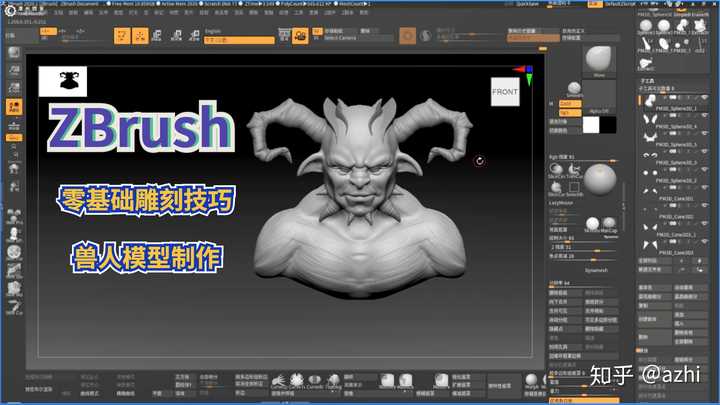
Task: Adjust the Rgb intensity slider
Action: pos(583,160)
